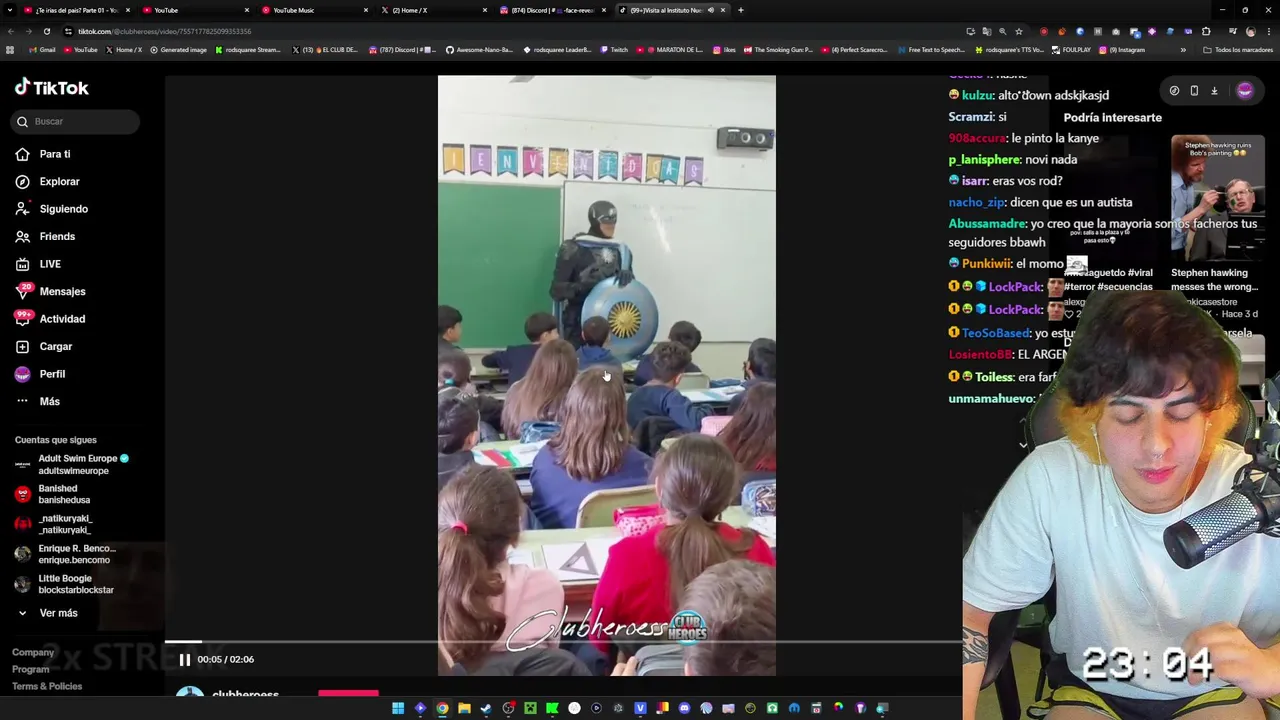Screen dimensions: 1280x720
Task: Pause the TikTok video
Action: [x=184, y=659]
